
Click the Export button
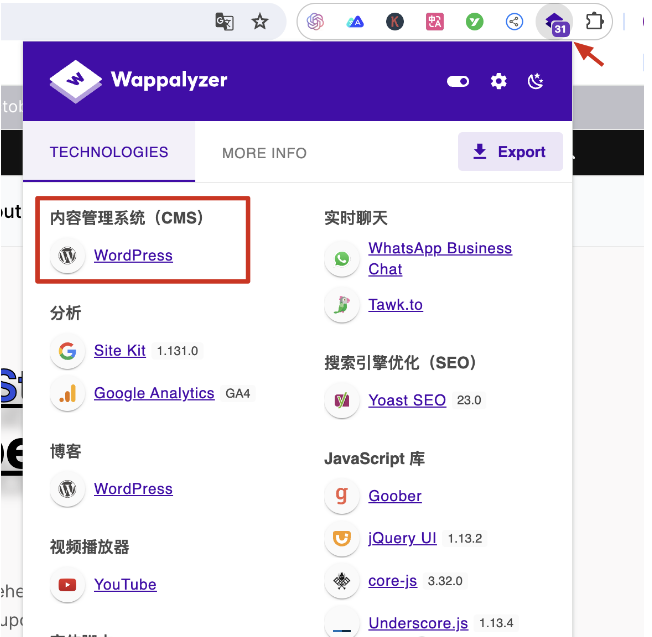pyautogui.click(x=510, y=152)
